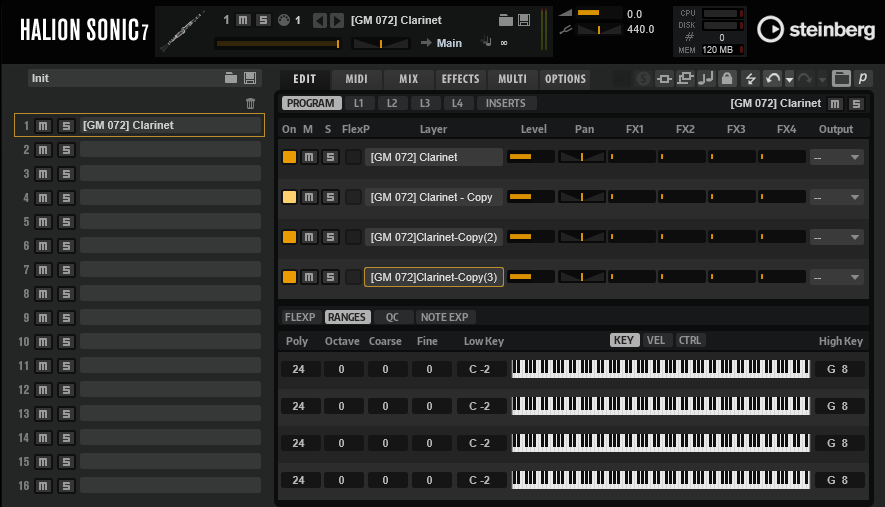Viewport: 885px width, 507px height.
Task: Click the MIDI channel connector icon
Action: click(284, 20)
